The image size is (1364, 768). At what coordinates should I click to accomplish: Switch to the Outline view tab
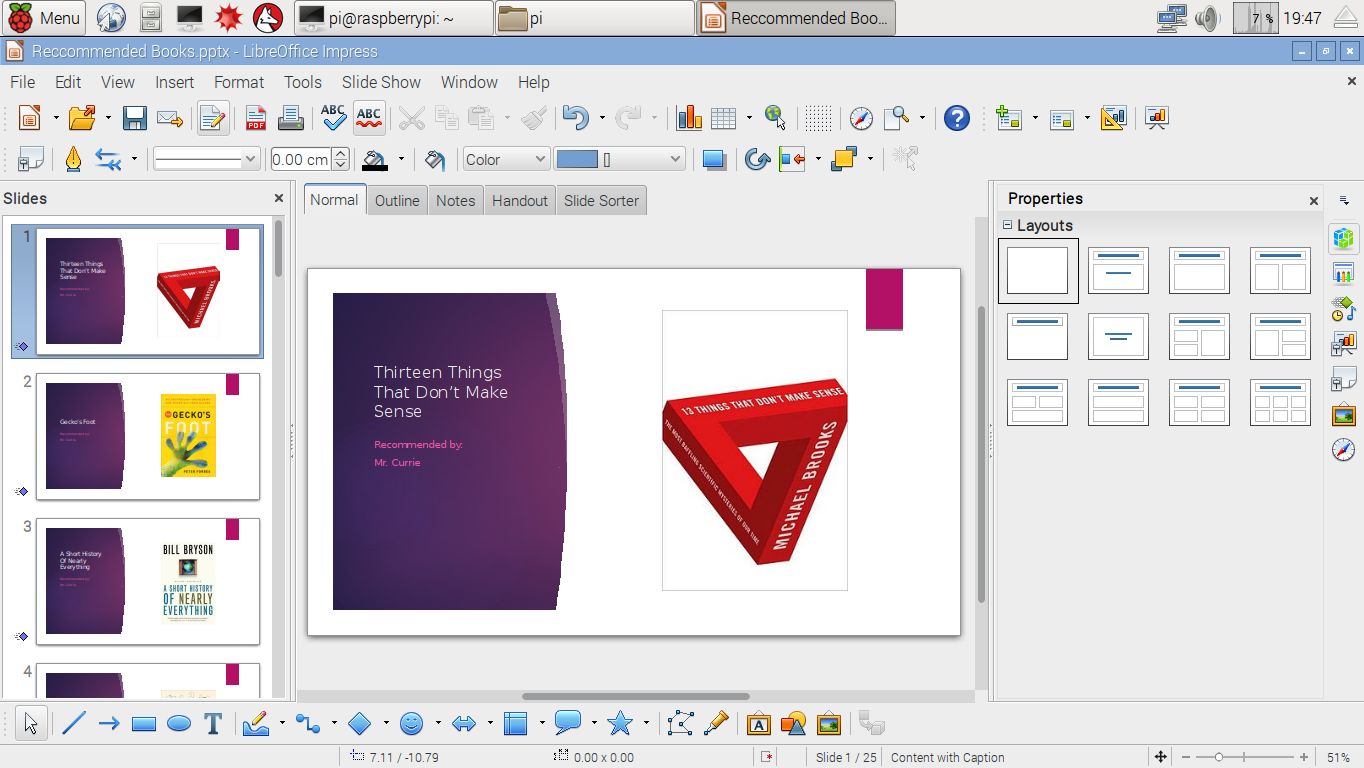pyautogui.click(x=397, y=200)
